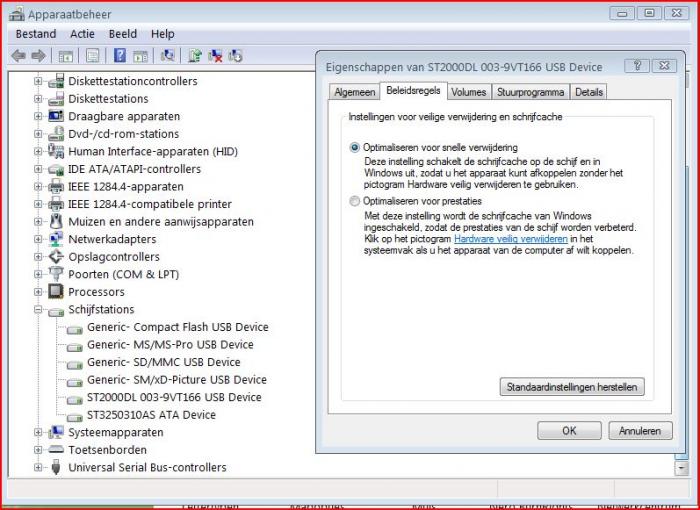Select Generic- Compact Flash USB Device

pyautogui.click(x=178, y=327)
